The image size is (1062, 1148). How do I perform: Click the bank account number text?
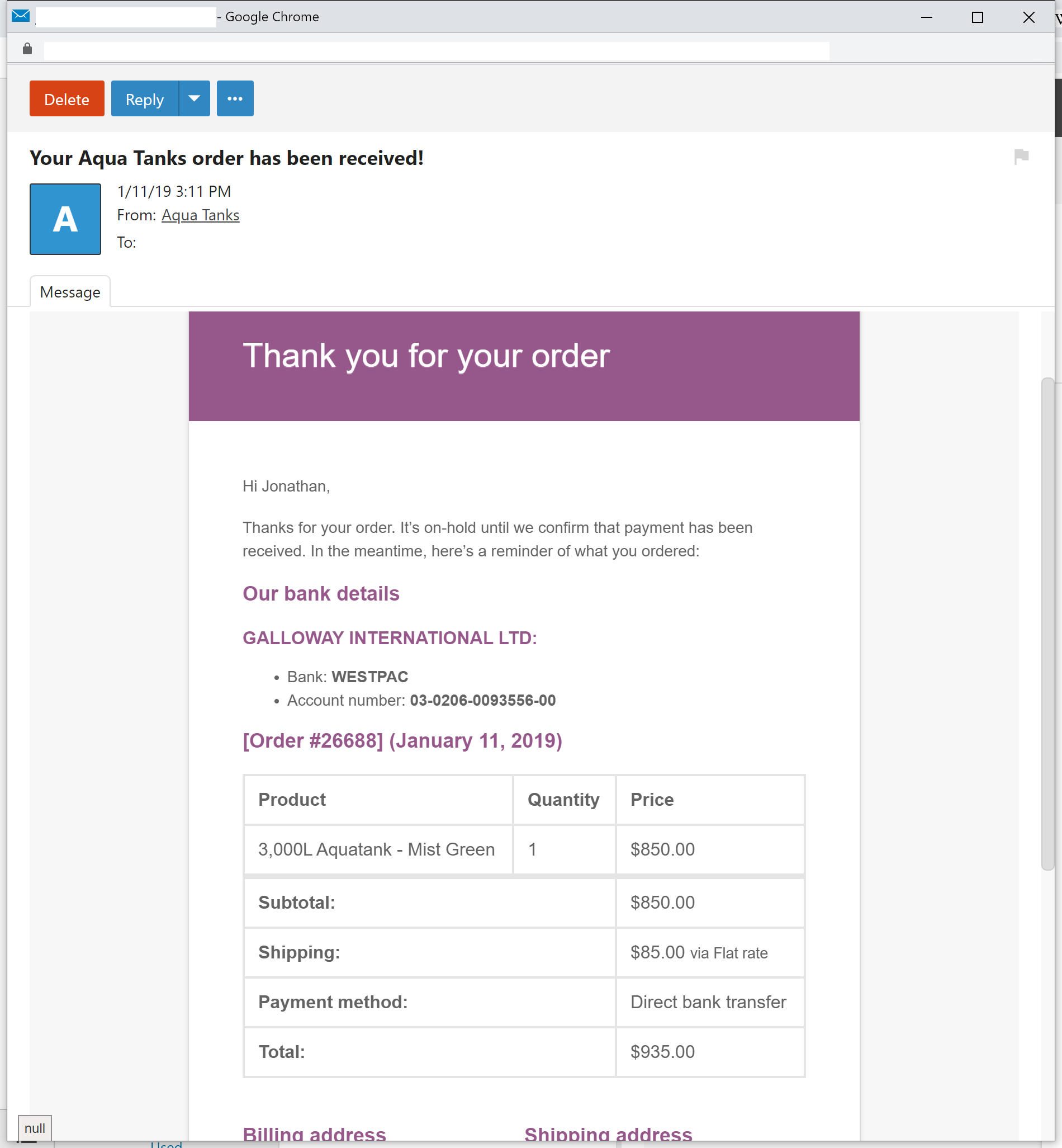[482, 700]
